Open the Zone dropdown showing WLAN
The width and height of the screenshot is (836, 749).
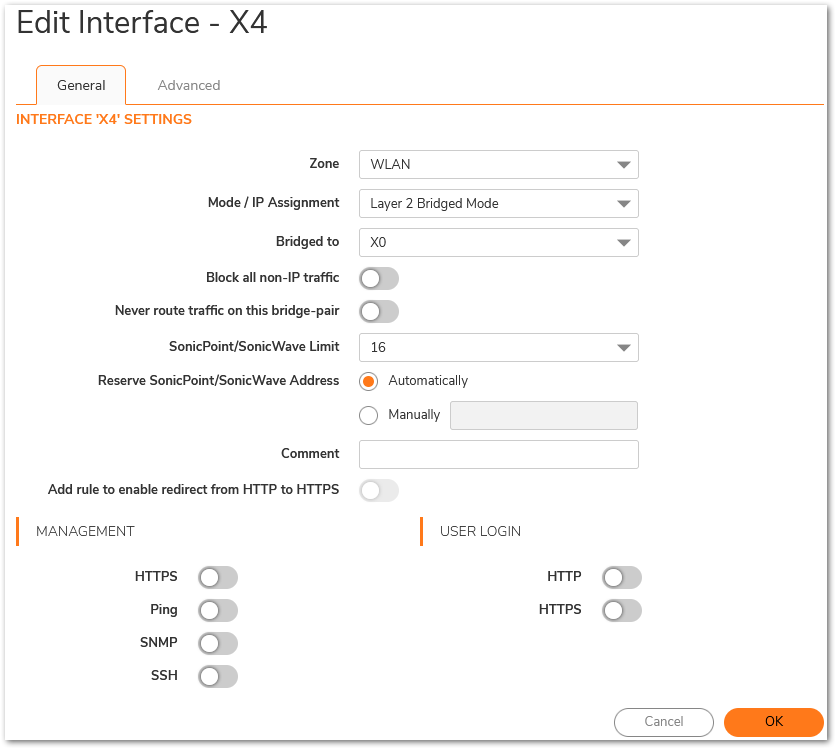coord(499,164)
